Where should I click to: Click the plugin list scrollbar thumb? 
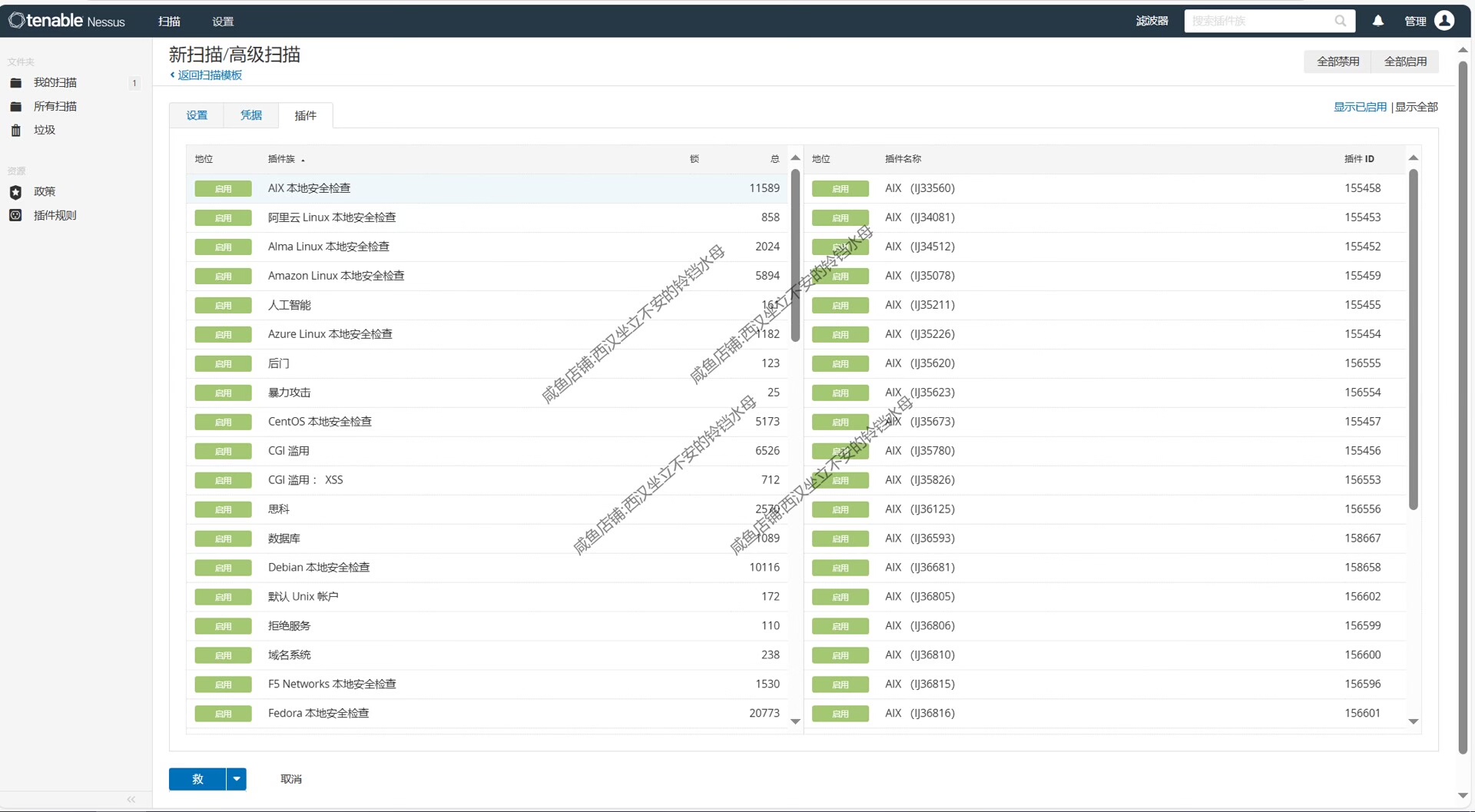pos(1413,340)
